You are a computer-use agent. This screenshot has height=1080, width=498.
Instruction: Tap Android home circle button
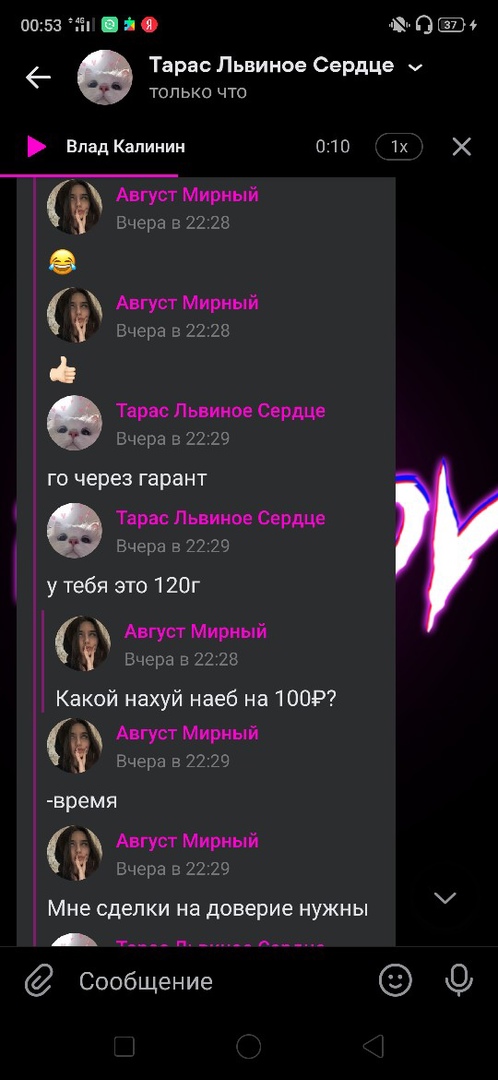point(249,1046)
